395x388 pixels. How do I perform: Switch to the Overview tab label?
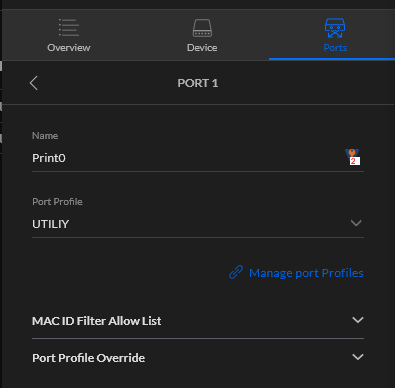point(69,48)
